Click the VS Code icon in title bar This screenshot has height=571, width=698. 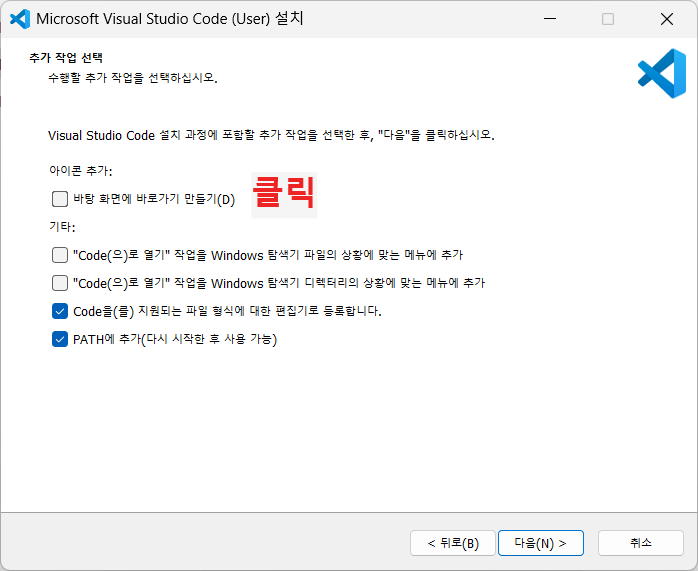point(20,19)
